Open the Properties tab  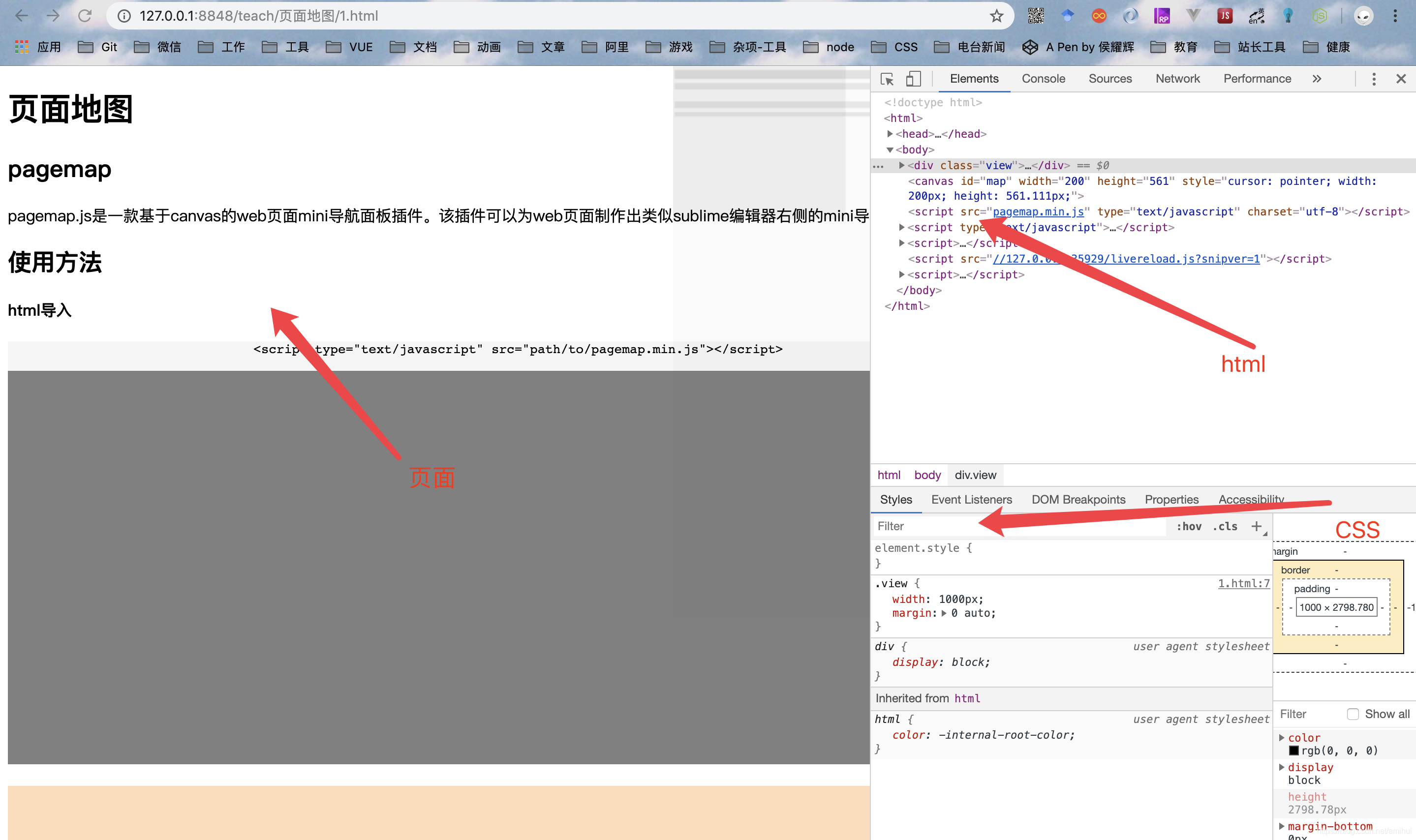tap(1171, 500)
